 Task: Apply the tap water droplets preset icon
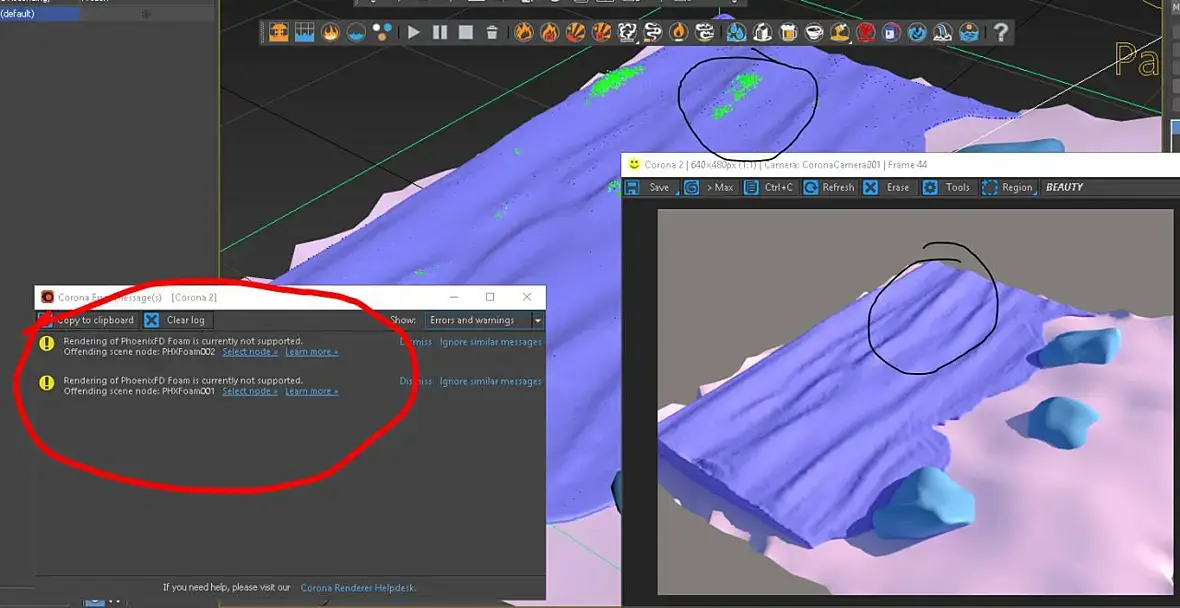pos(737,32)
